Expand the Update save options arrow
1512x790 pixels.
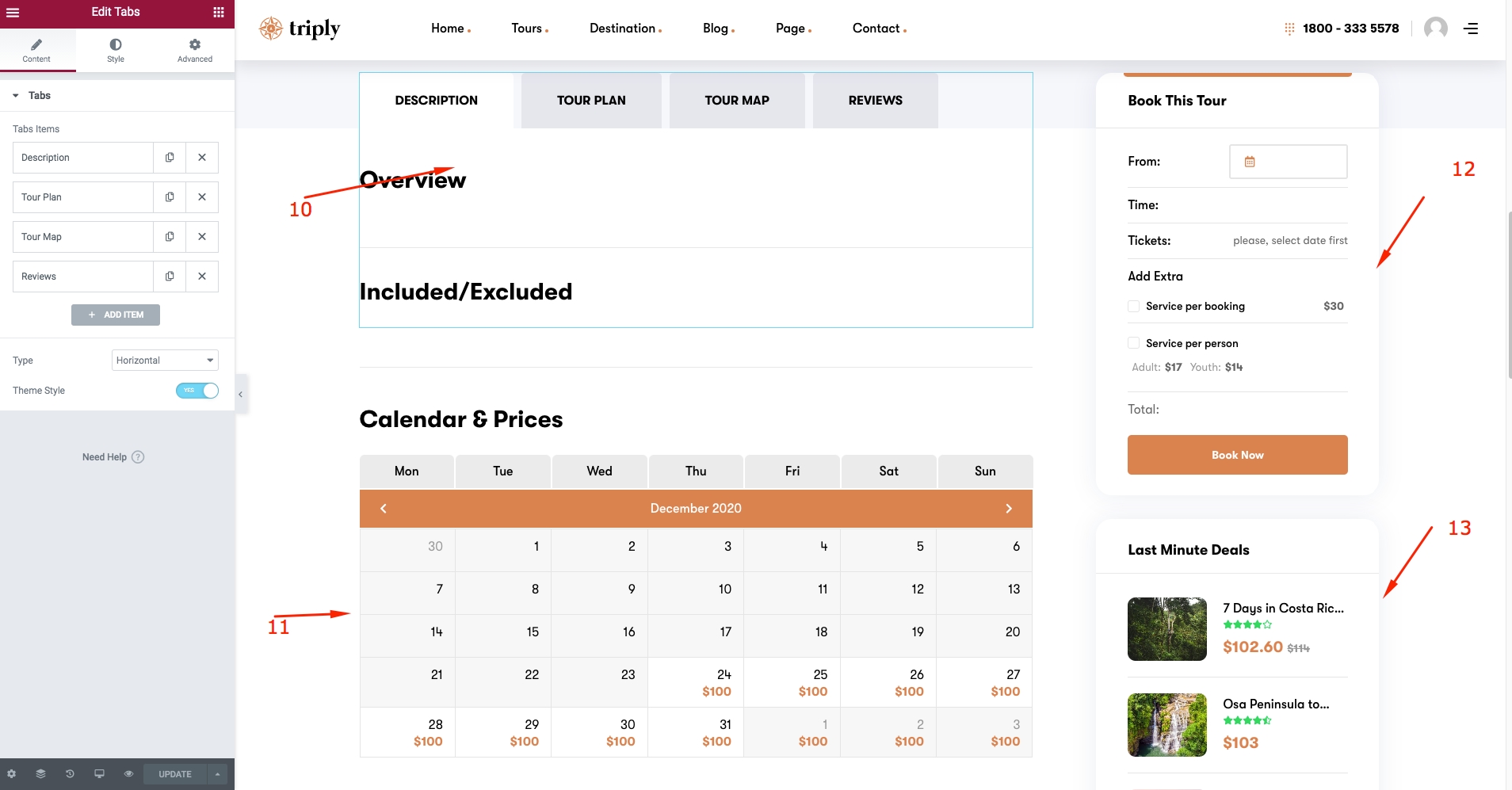click(x=217, y=774)
